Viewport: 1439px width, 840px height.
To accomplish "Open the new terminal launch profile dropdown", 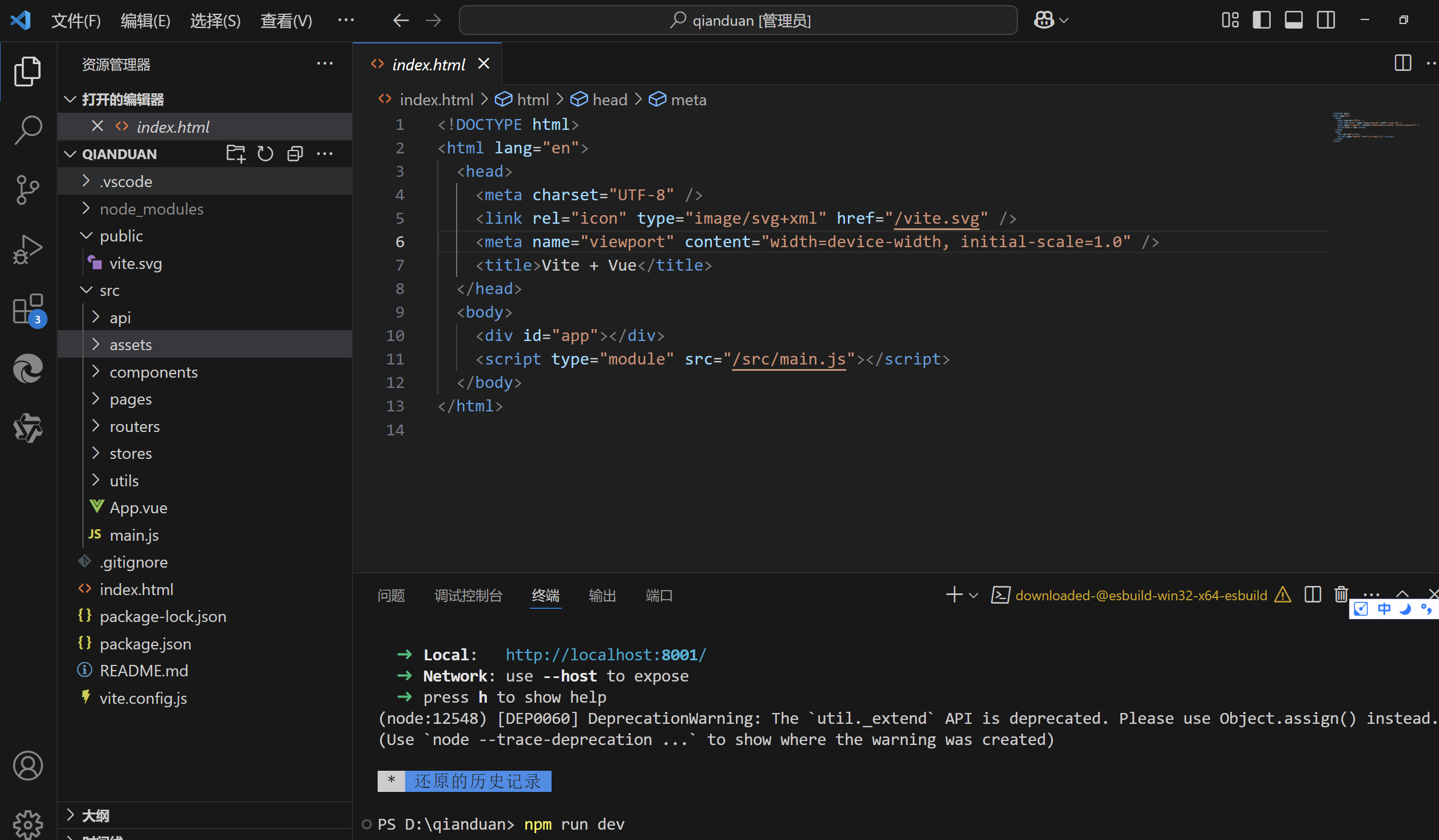I will pyautogui.click(x=973, y=596).
